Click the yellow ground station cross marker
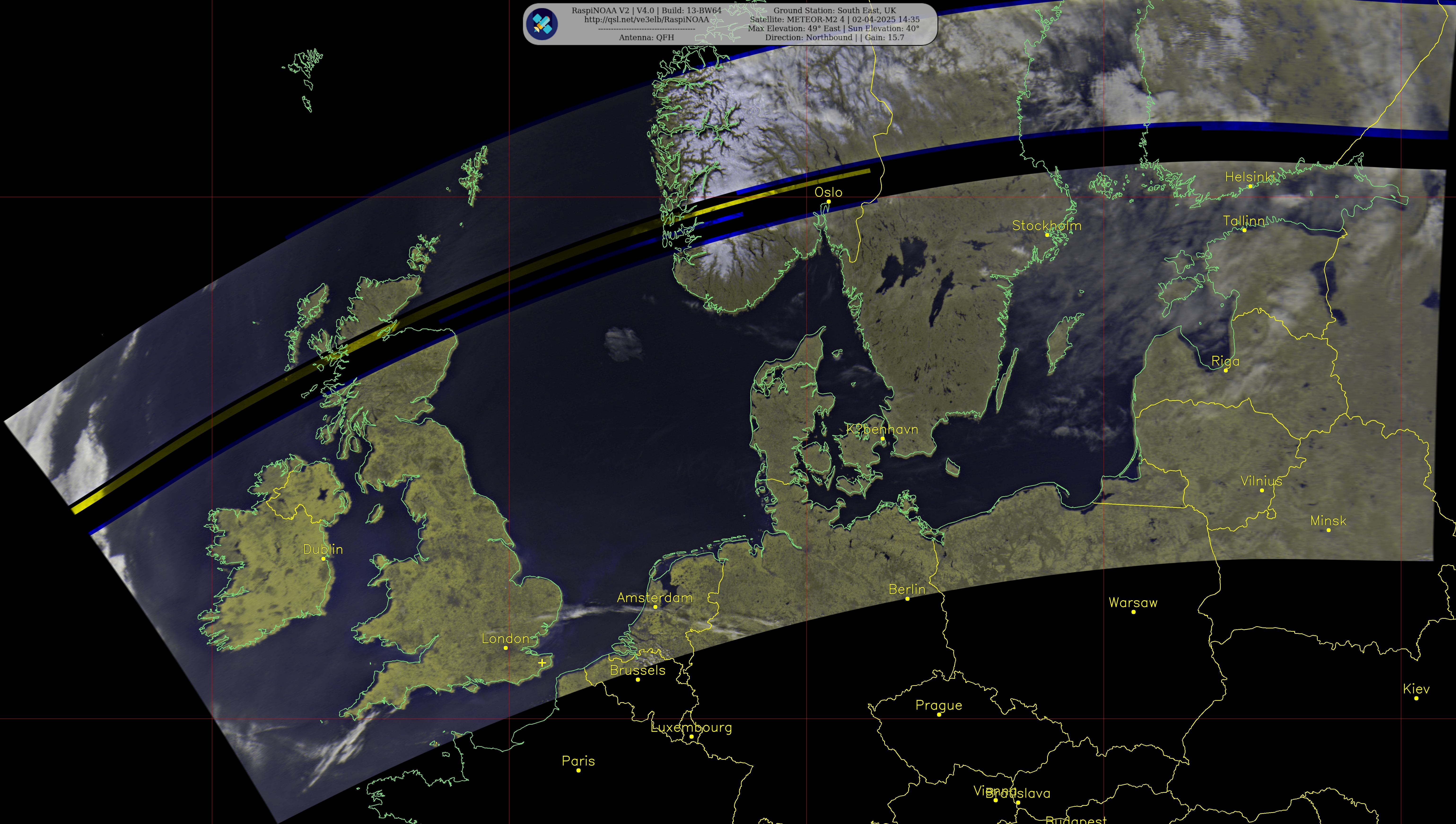 pyautogui.click(x=542, y=662)
